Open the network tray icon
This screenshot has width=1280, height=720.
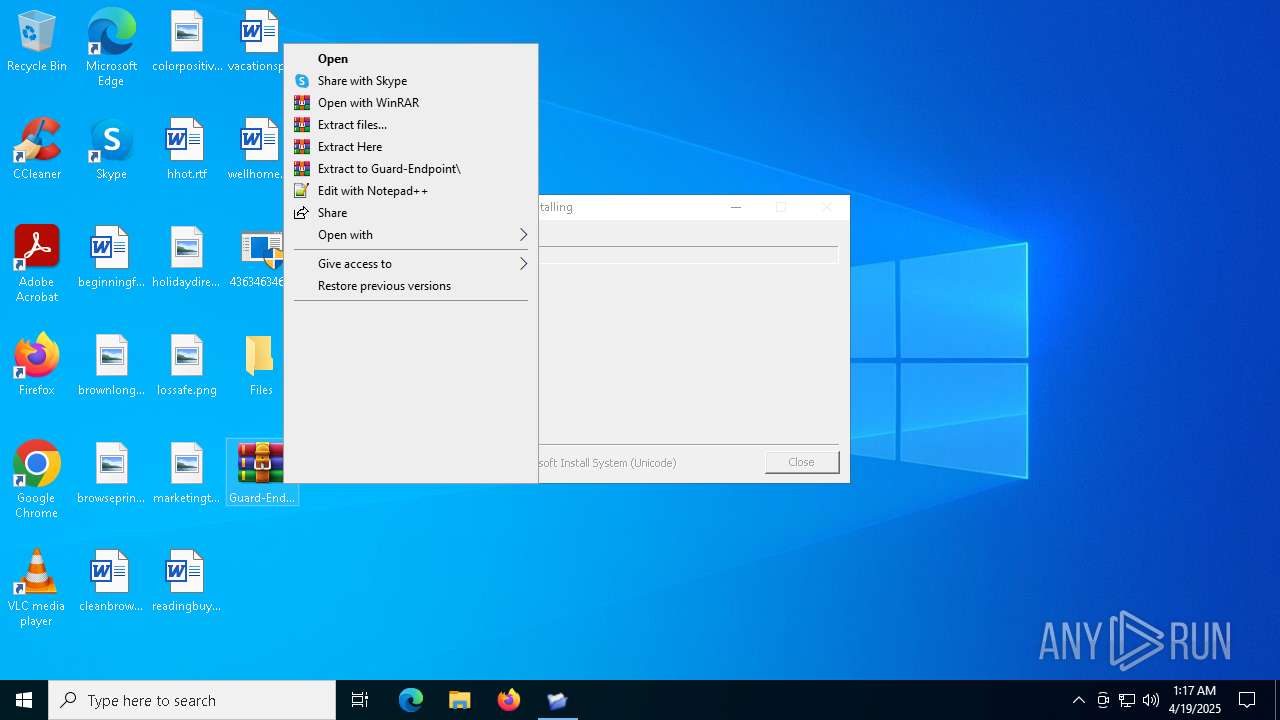pyautogui.click(x=1127, y=700)
